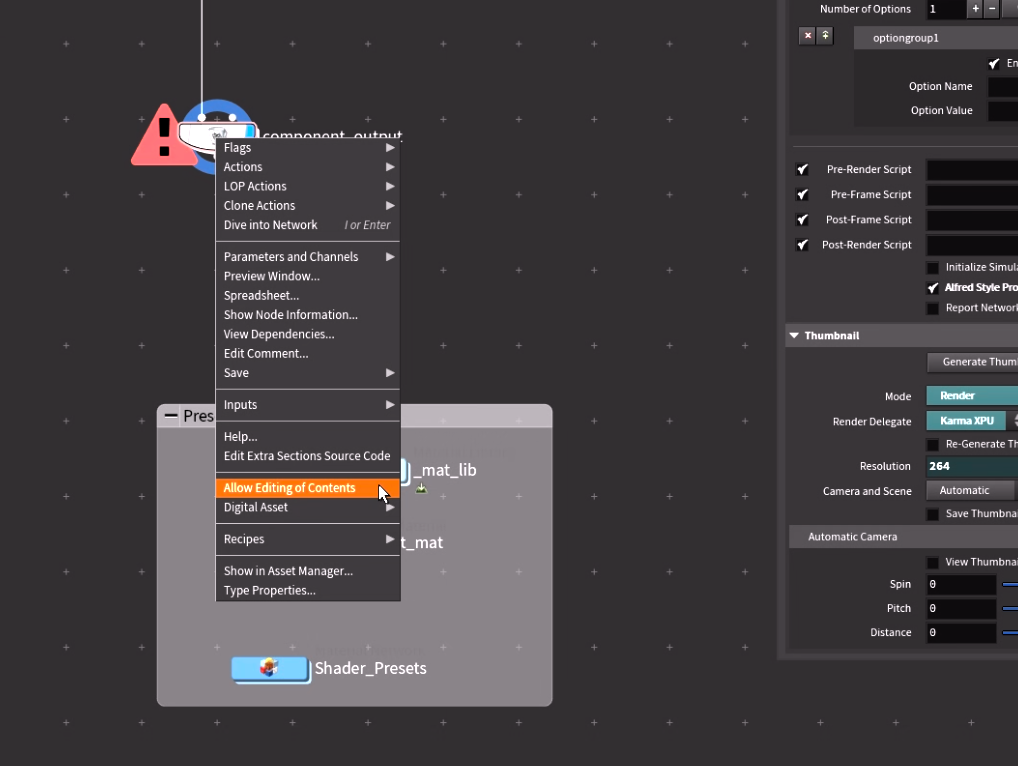Collapse the Thumbnail section
Viewport: 1018px width, 766px height.
click(x=794, y=336)
